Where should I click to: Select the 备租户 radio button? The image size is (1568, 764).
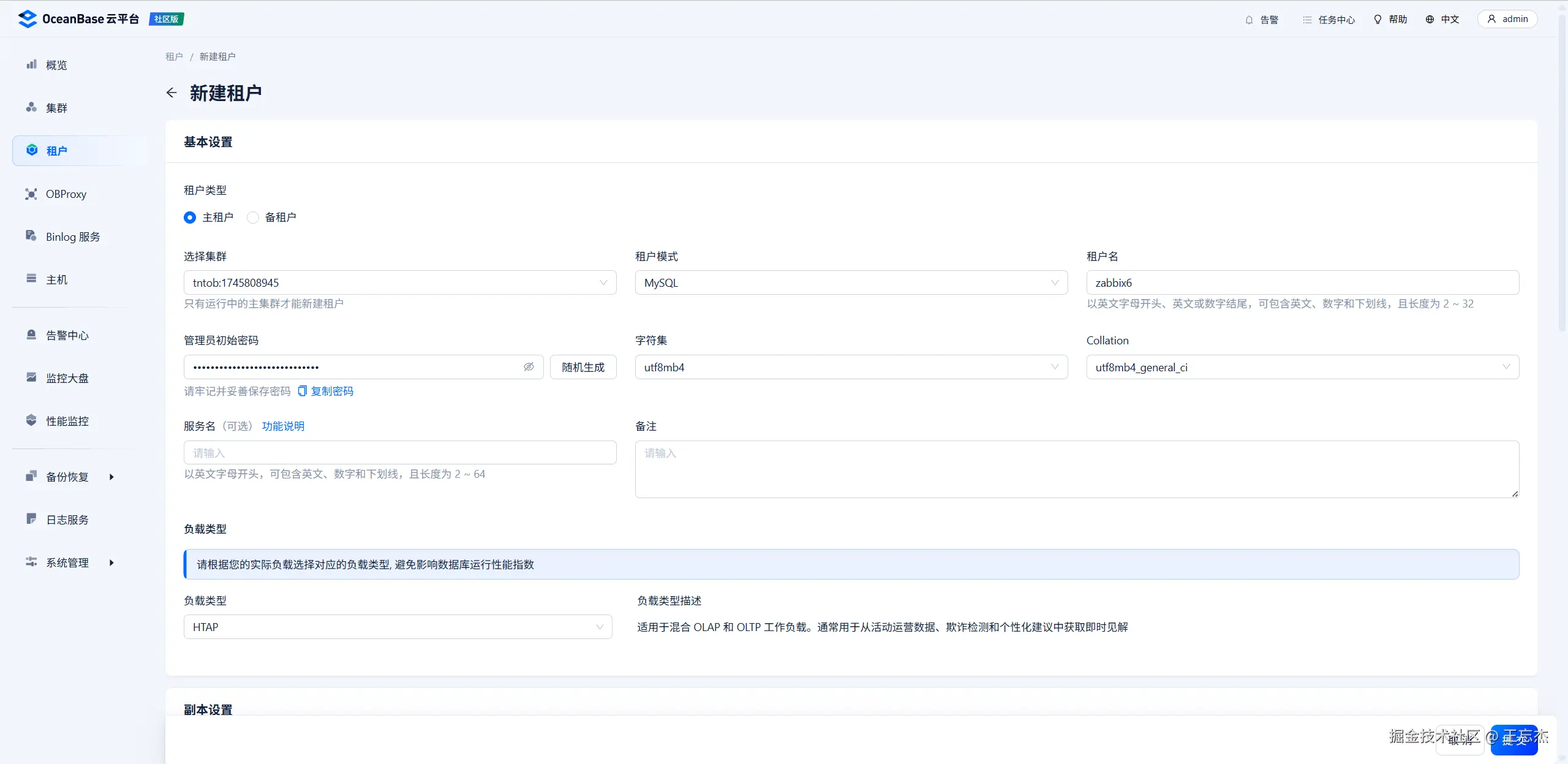click(253, 217)
